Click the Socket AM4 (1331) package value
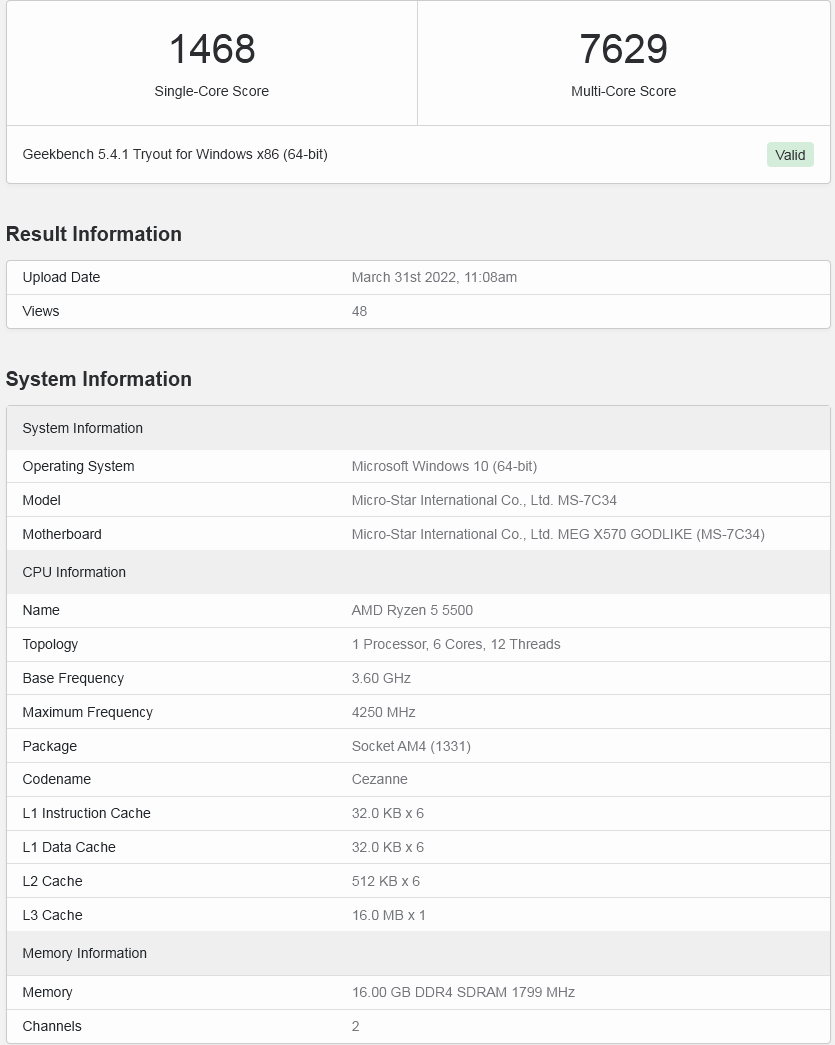Screen dimensions: 835x1045 [411, 746]
